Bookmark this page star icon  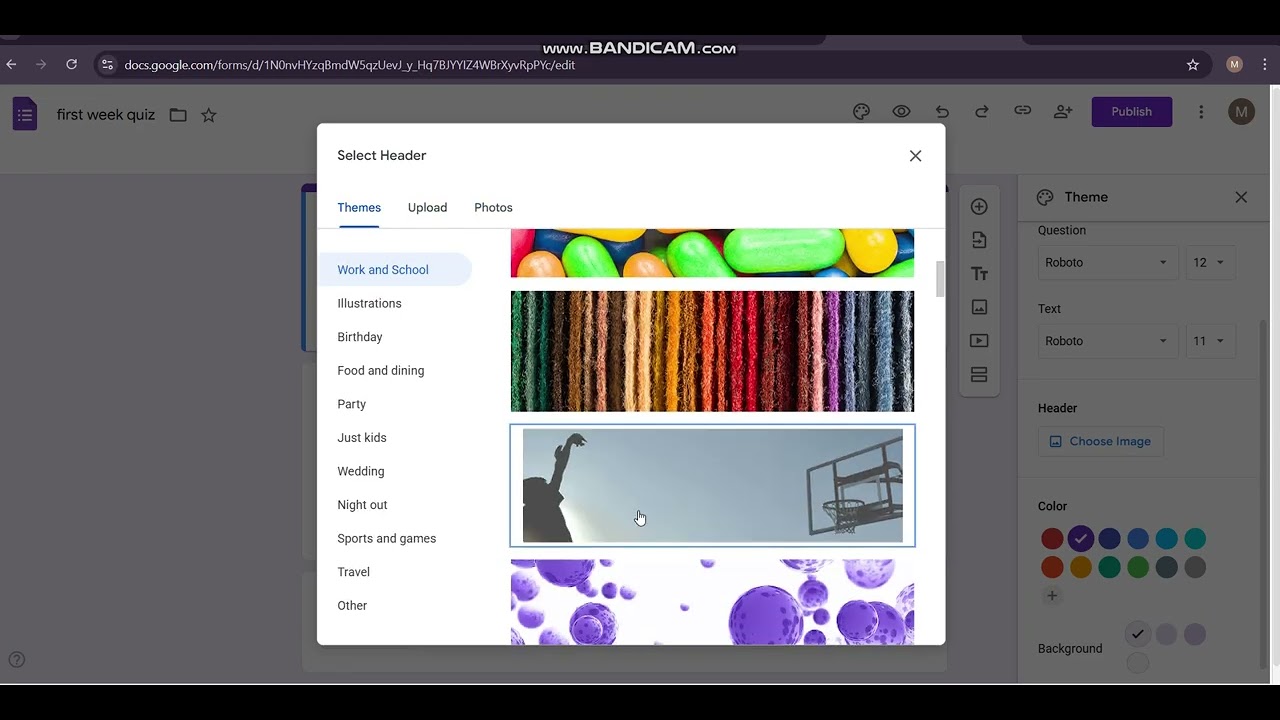1192,65
